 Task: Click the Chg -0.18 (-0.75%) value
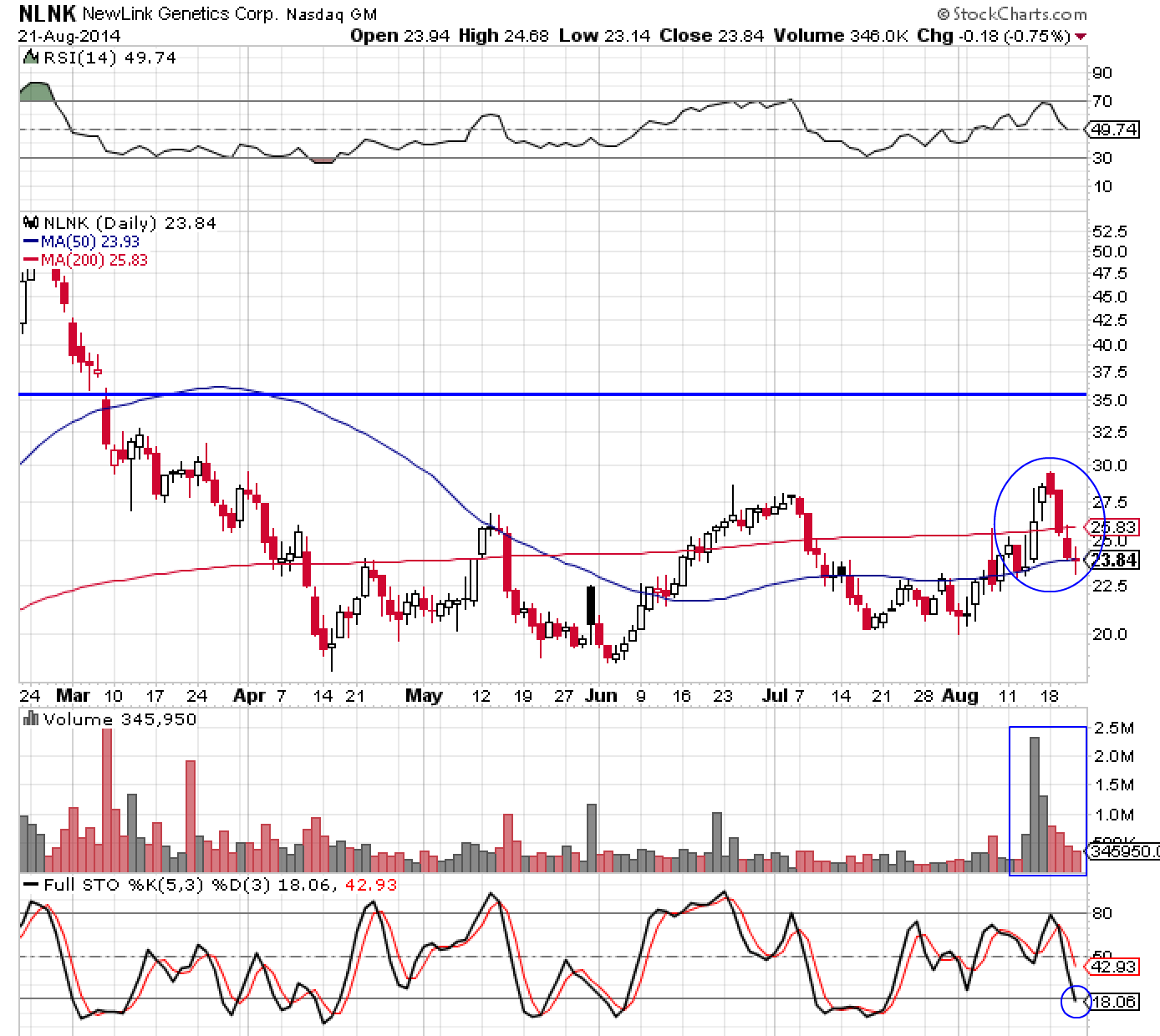[993, 36]
